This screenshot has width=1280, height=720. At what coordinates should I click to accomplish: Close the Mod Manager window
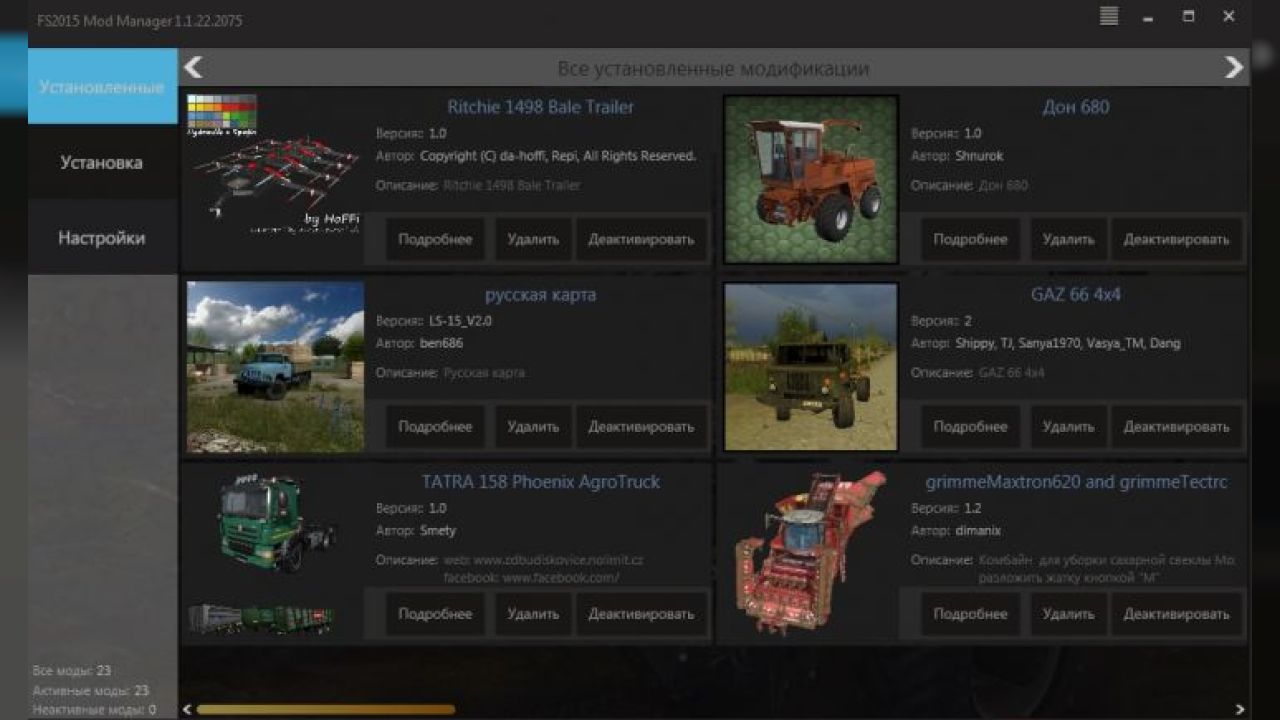click(x=1229, y=16)
